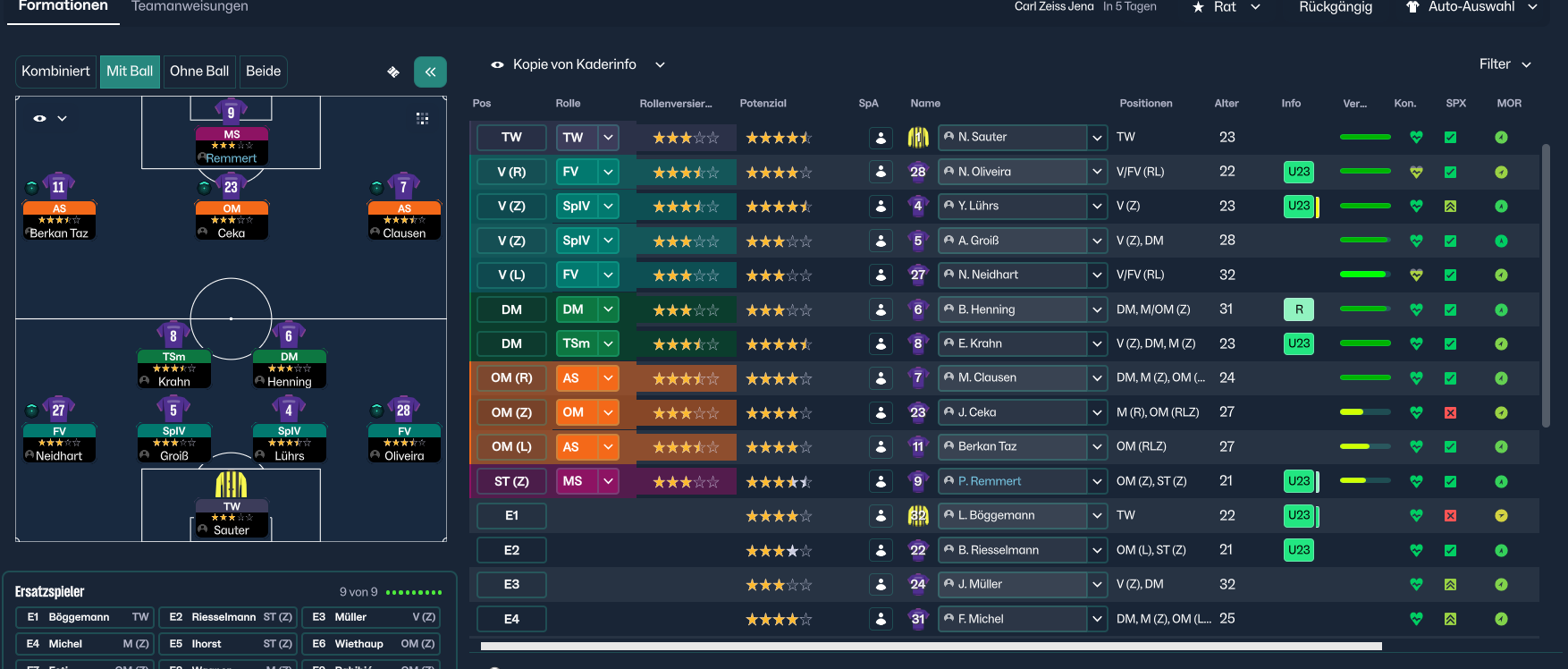Toggle the eye visibility icon on the pitch
Viewport: 1568px width, 669px height.
pos(40,118)
